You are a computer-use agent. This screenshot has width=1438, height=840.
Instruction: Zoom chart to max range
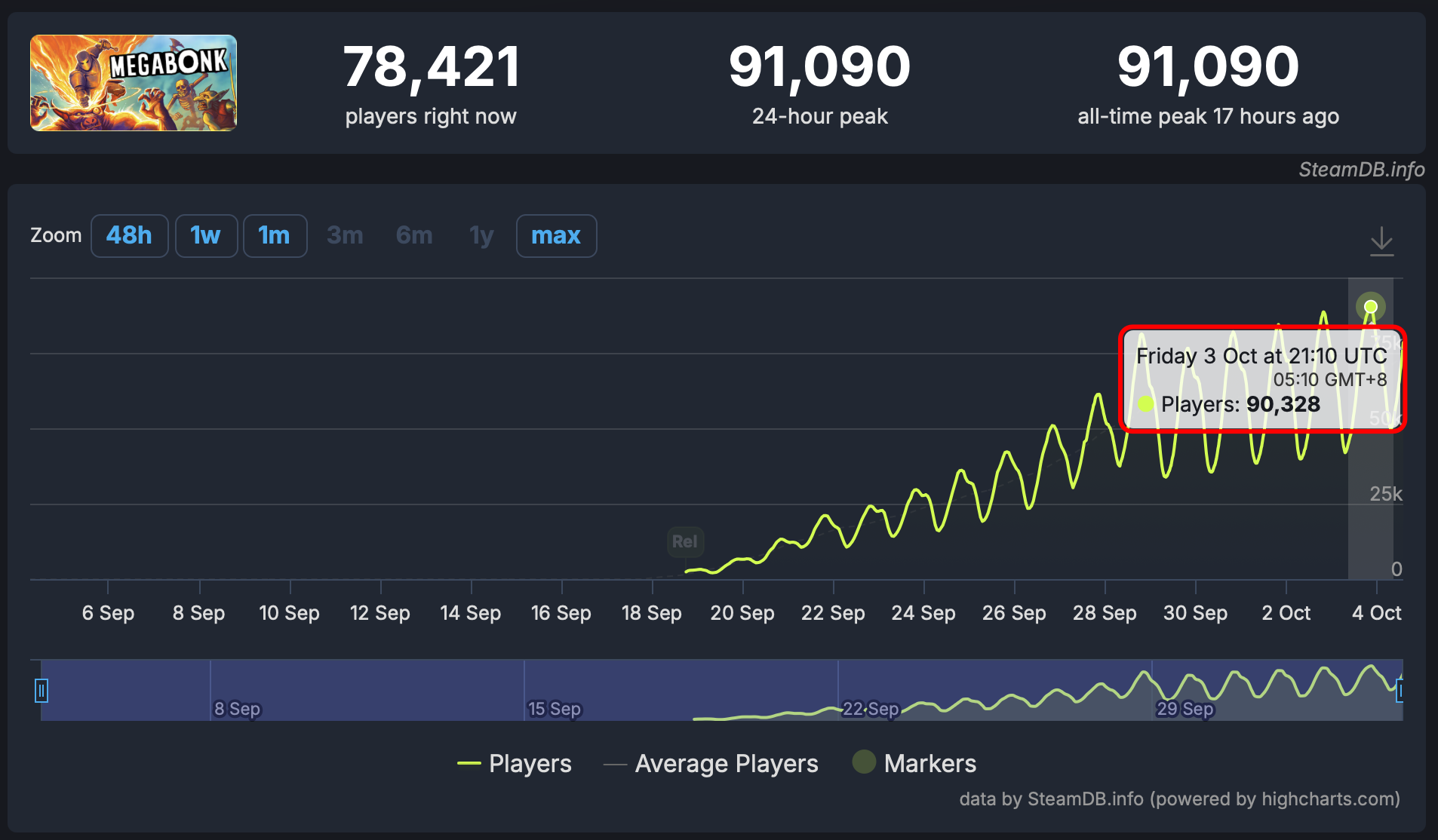point(556,236)
